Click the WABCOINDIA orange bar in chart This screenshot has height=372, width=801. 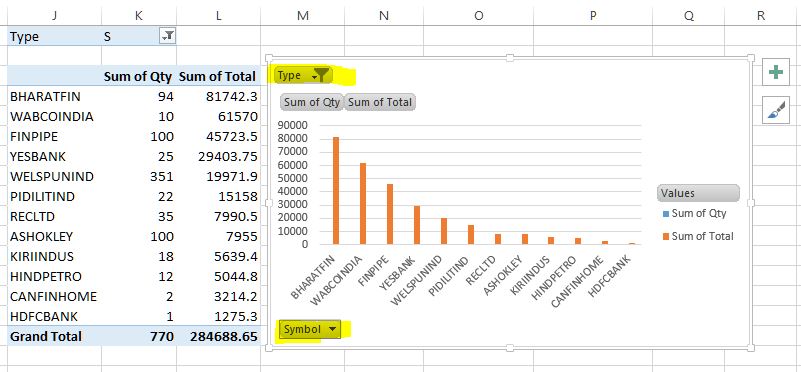pyautogui.click(x=363, y=204)
